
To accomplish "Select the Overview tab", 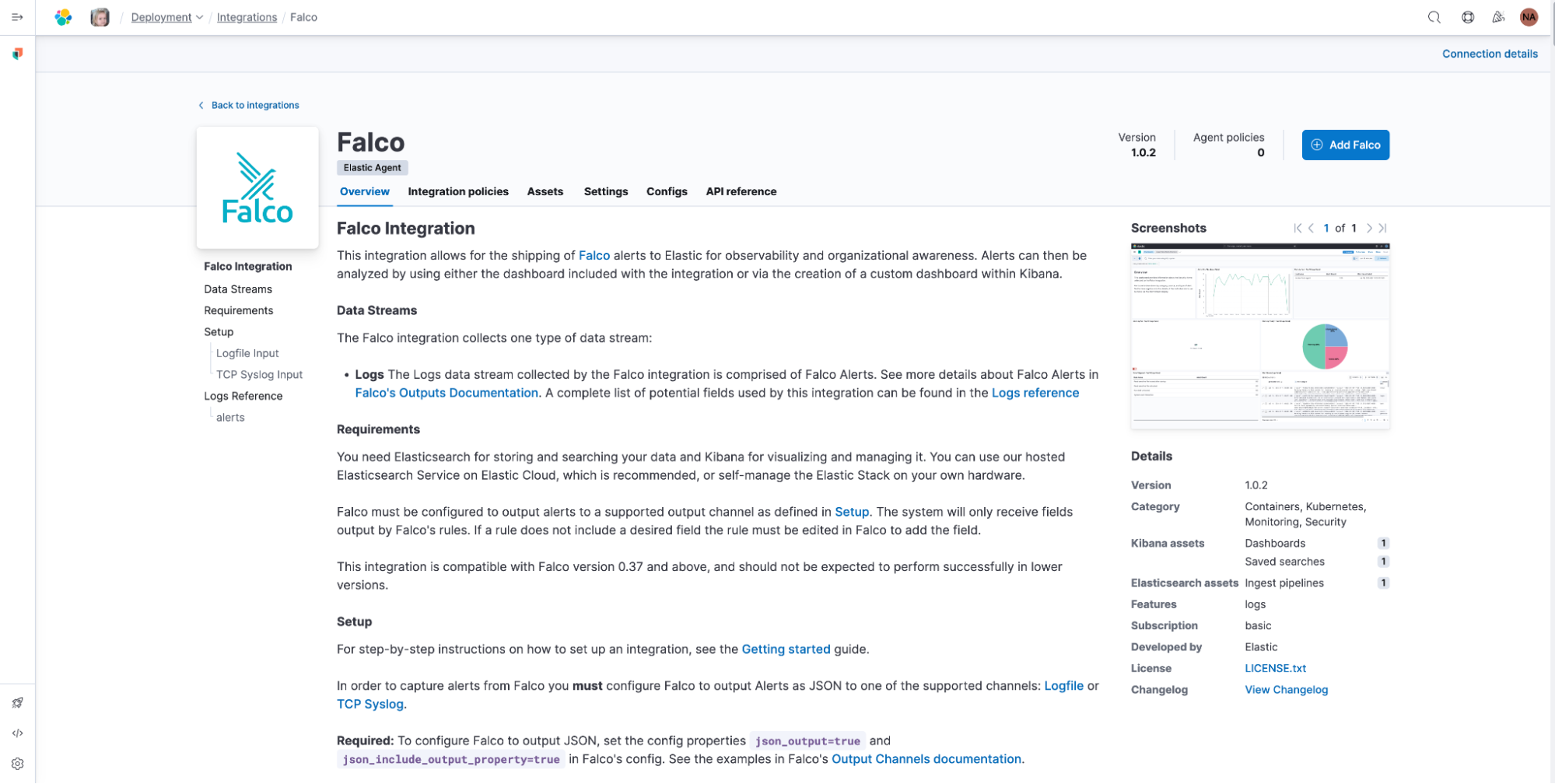I will 364,191.
